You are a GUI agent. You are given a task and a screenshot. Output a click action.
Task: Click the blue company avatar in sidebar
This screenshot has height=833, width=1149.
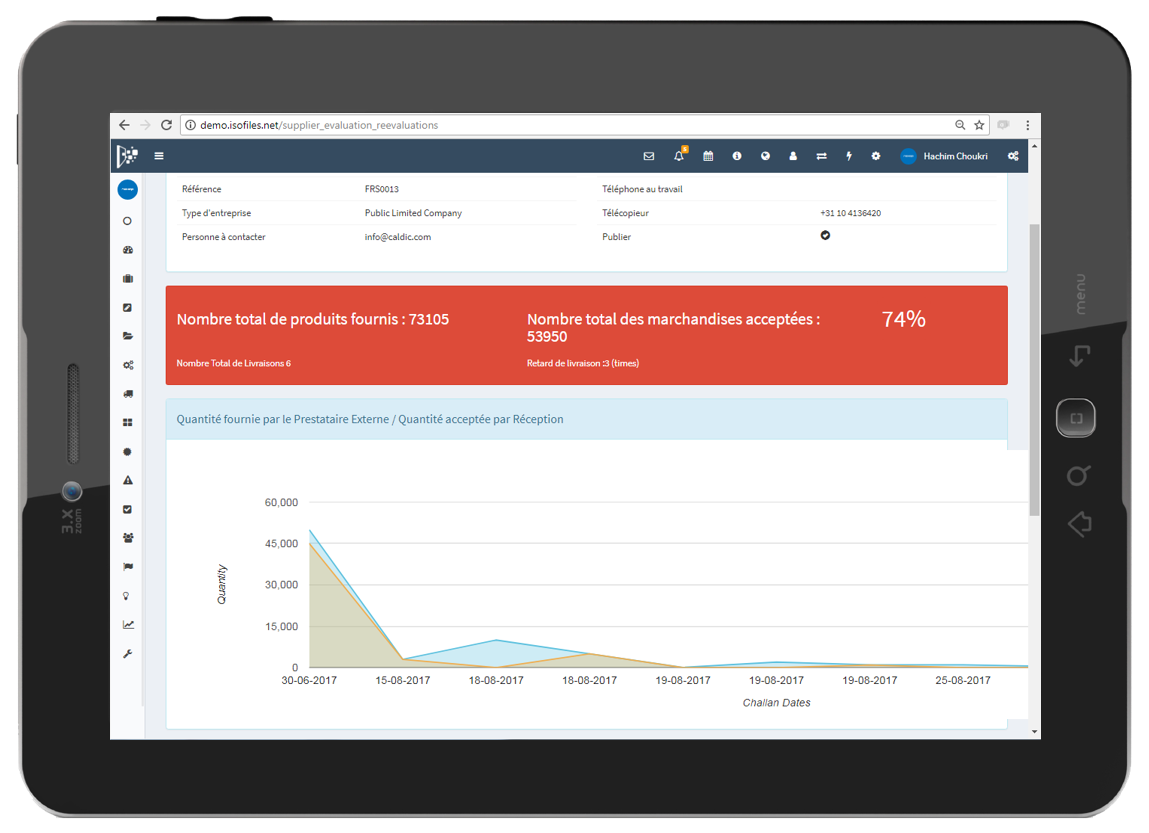[128, 190]
